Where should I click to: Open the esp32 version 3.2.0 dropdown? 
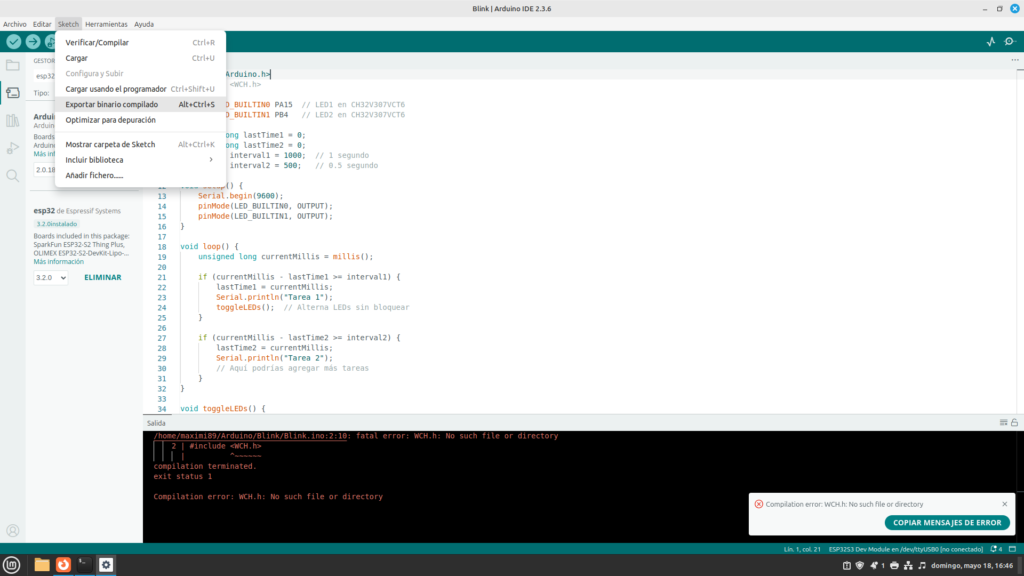(51, 277)
